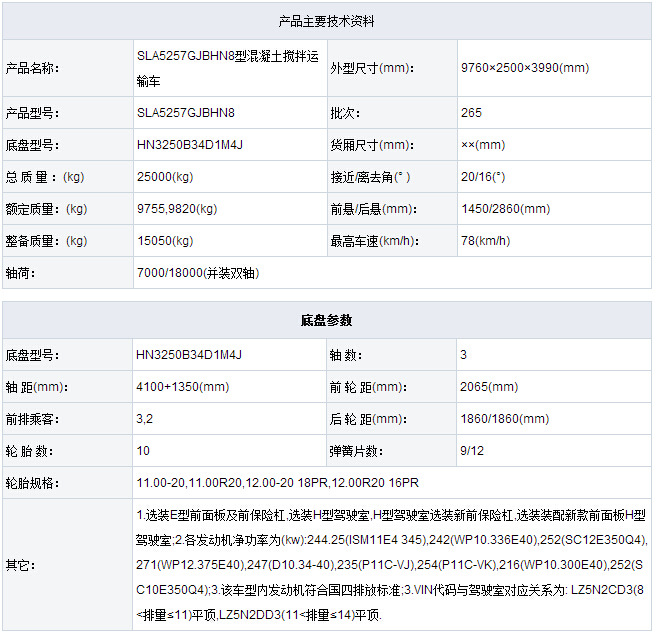Select the 外型尺寸(mm) label

pos(372,68)
